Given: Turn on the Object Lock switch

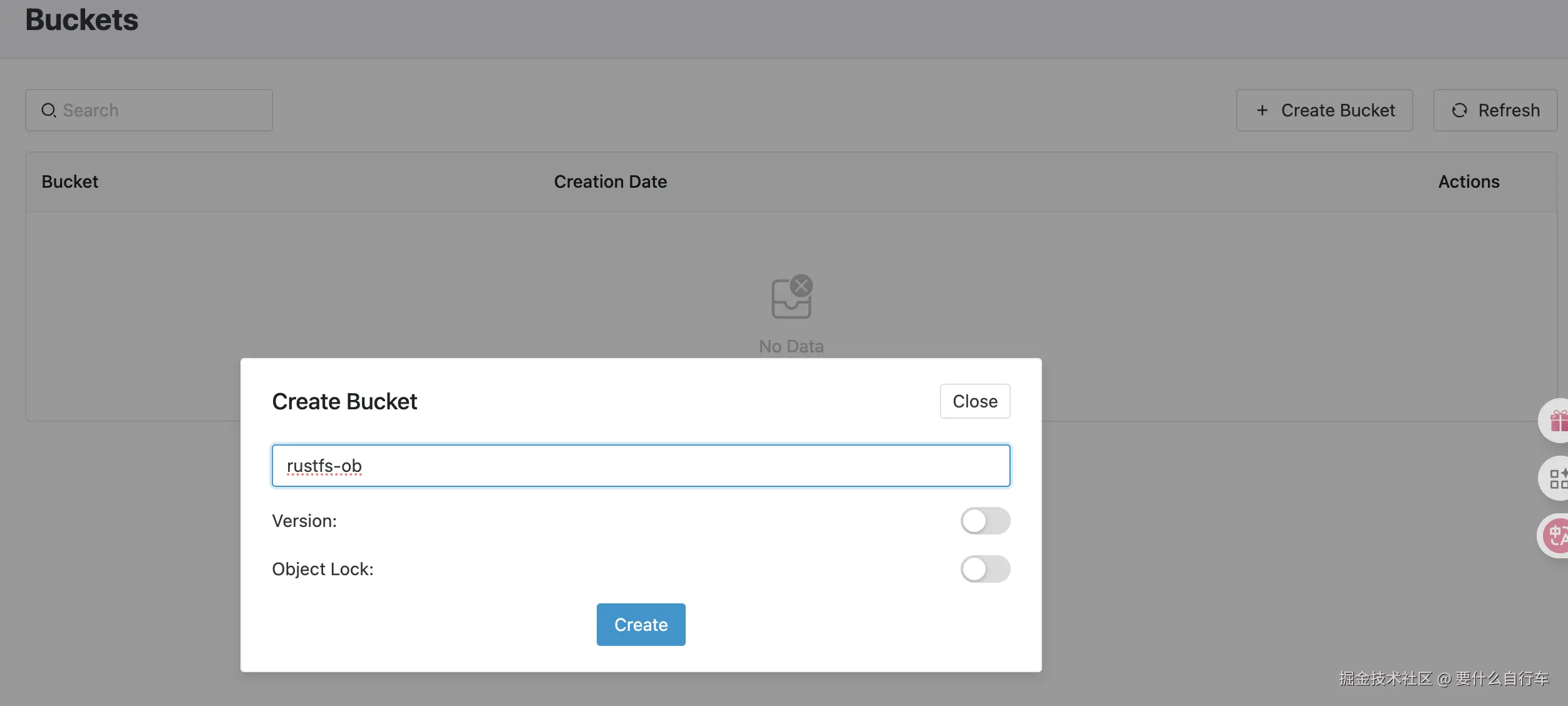Looking at the screenshot, I should tap(984, 569).
